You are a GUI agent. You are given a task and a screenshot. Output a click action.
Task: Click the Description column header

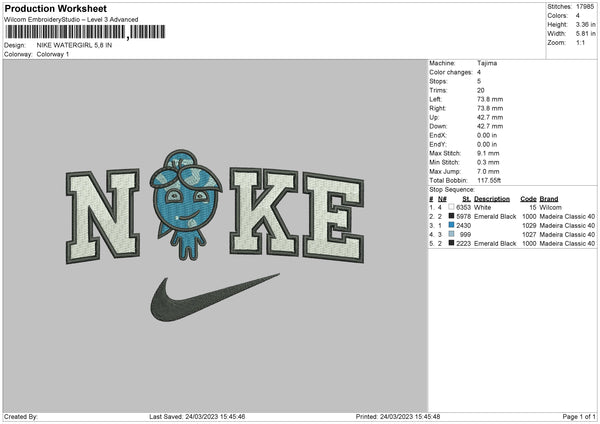click(x=492, y=199)
